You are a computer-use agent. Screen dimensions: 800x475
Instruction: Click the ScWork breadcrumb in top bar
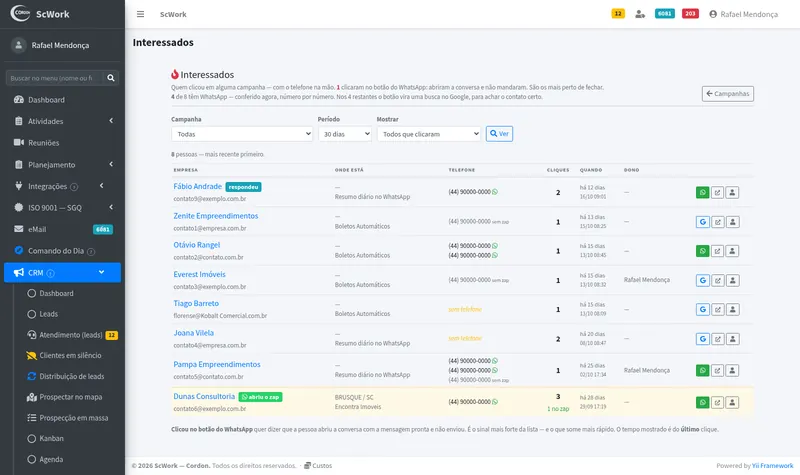click(x=173, y=14)
